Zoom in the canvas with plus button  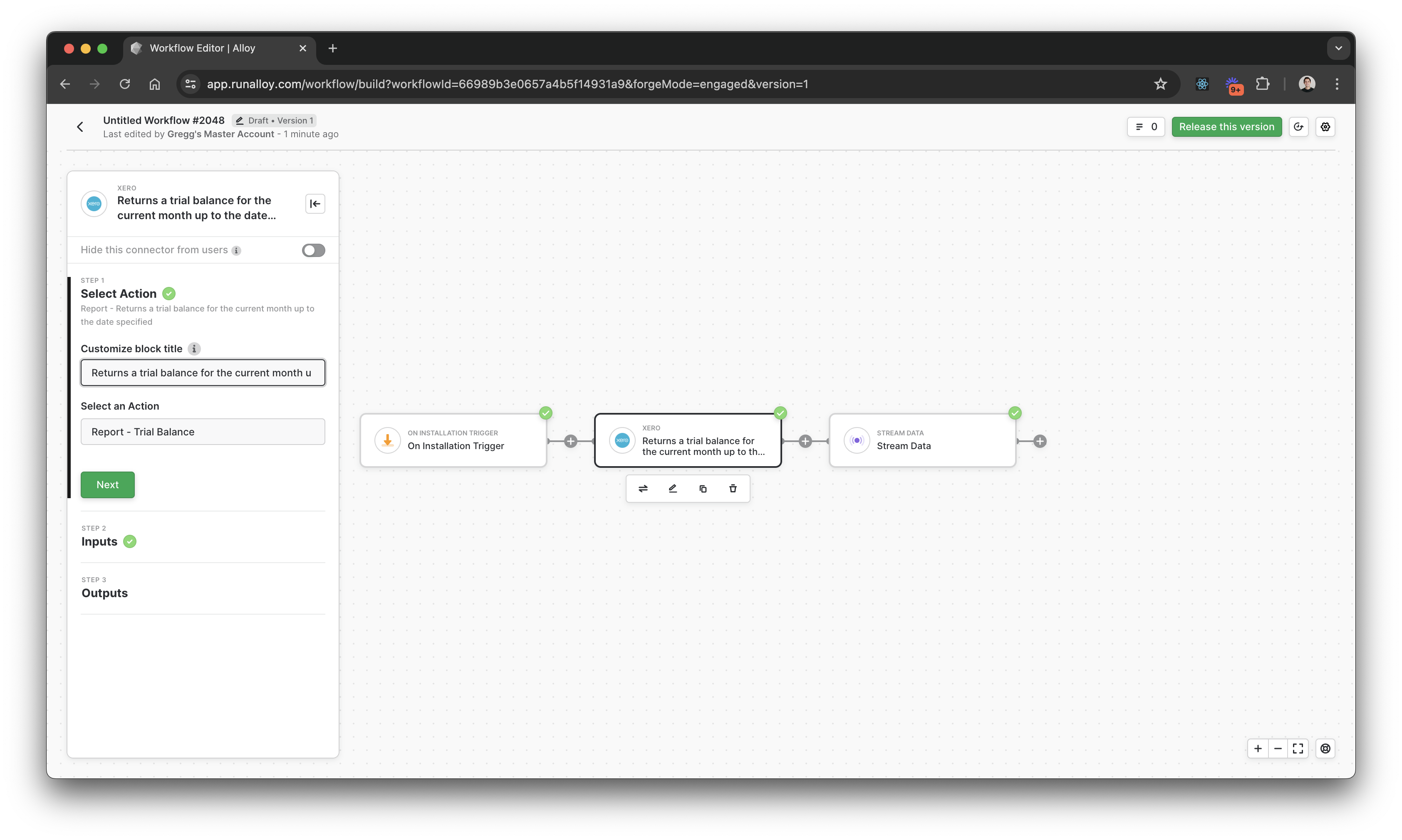coord(1258,748)
